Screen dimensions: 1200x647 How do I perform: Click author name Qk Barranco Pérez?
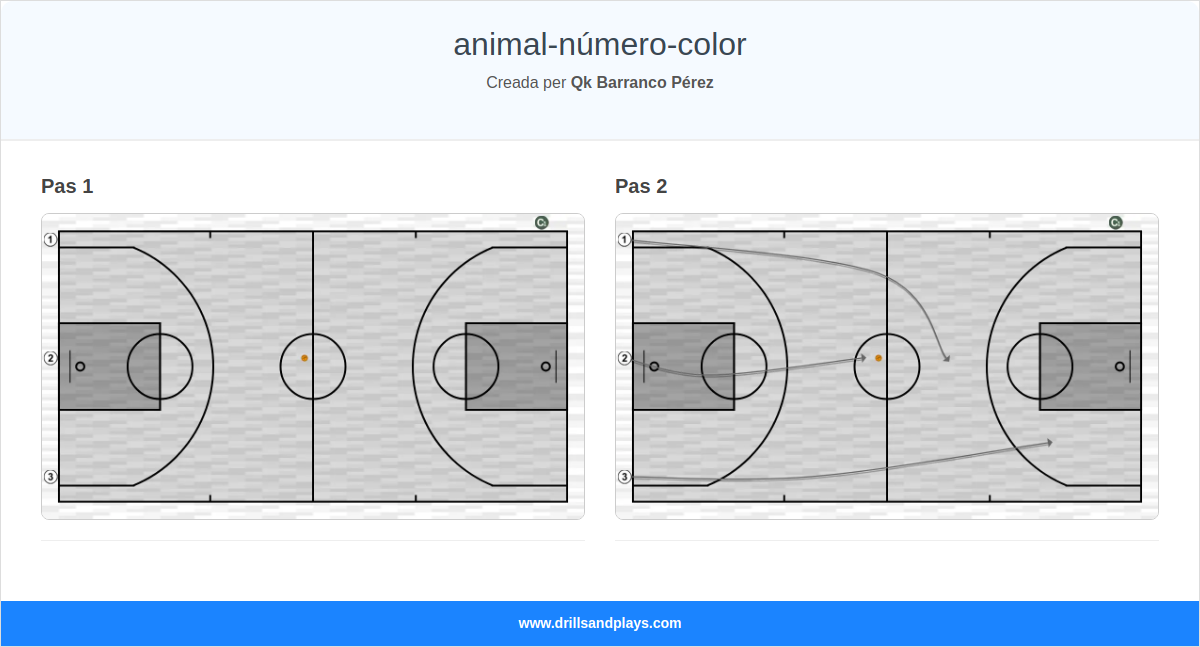(x=642, y=83)
